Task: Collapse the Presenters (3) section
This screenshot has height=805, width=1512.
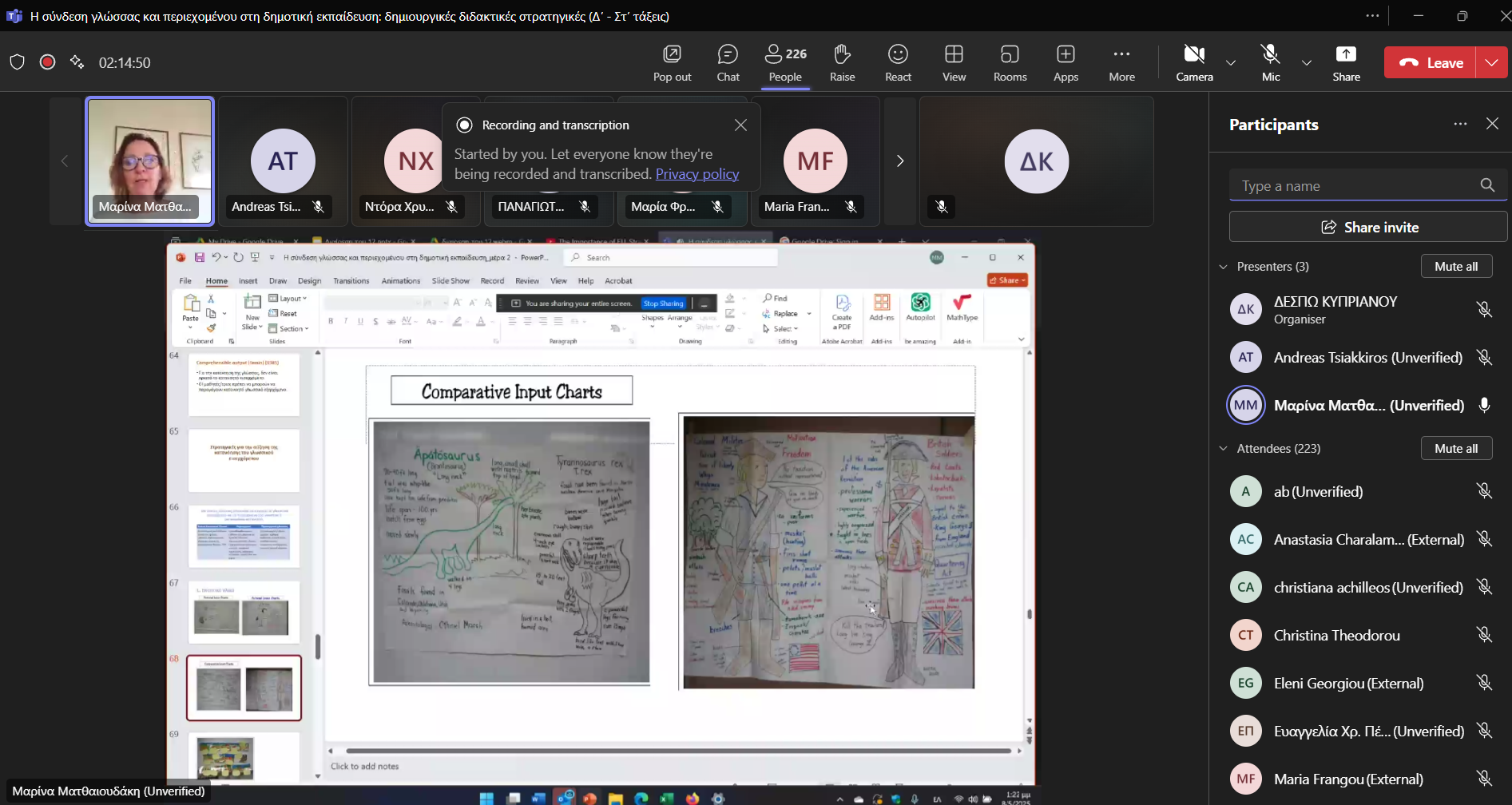Action: pyautogui.click(x=1223, y=267)
